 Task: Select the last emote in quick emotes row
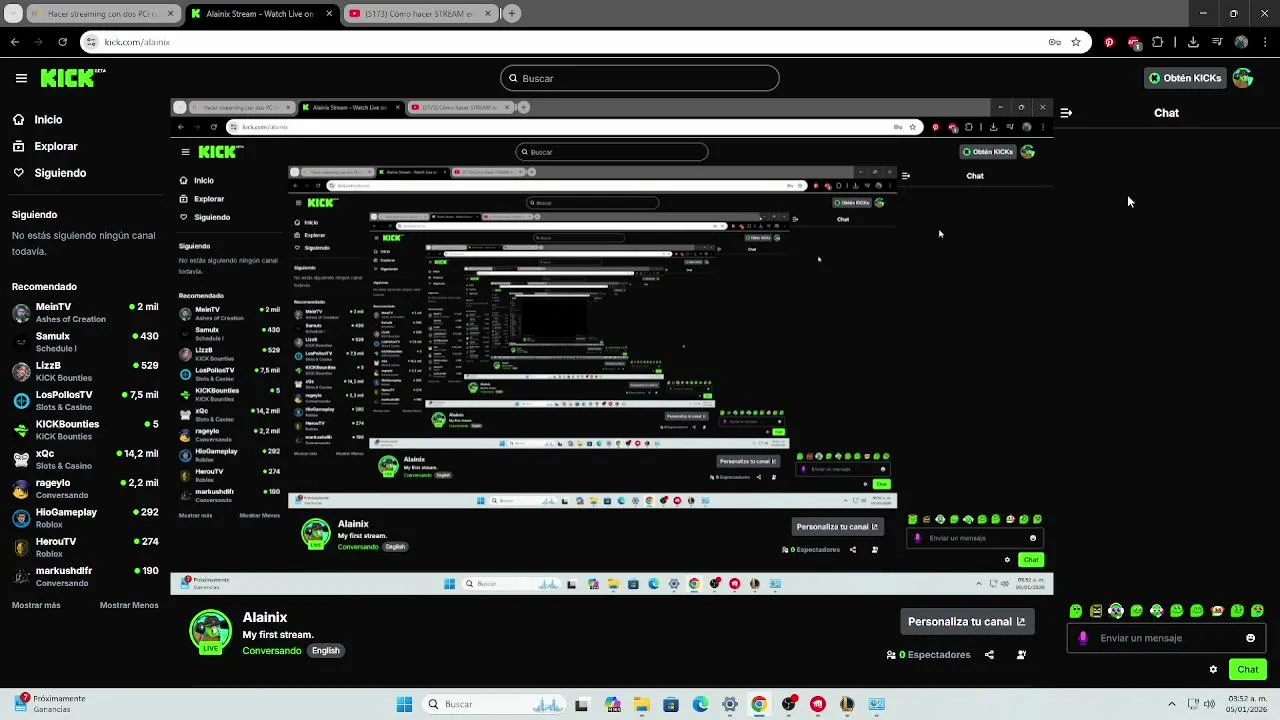point(1258,611)
